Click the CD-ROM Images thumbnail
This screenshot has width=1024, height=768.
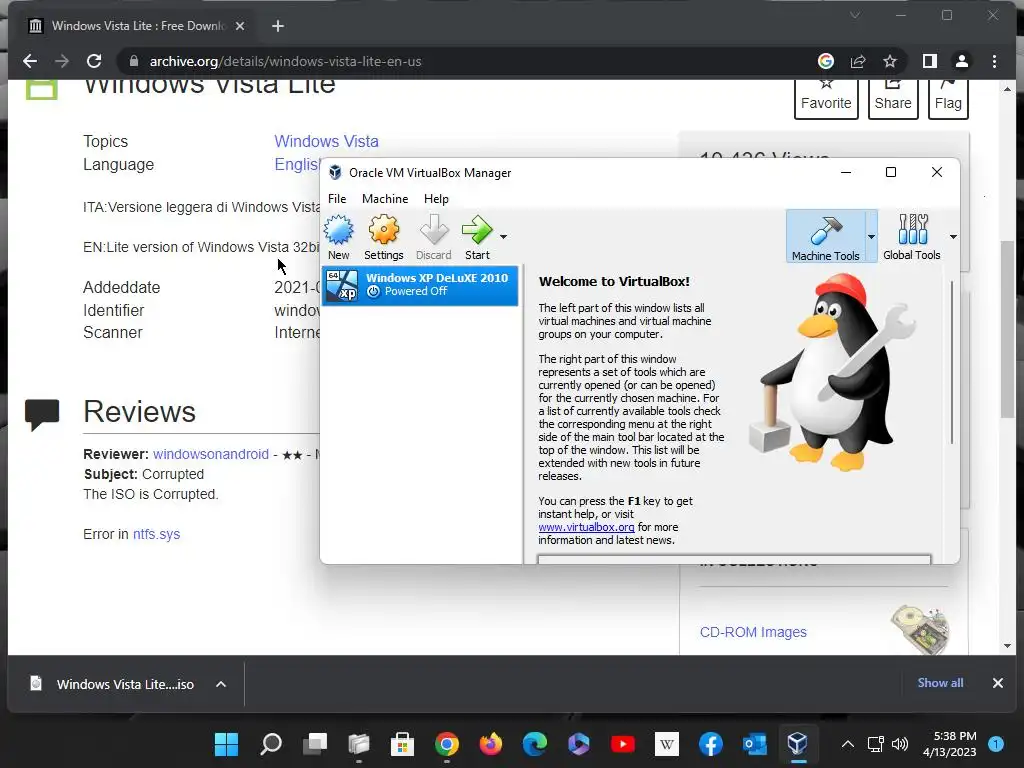coord(920,629)
